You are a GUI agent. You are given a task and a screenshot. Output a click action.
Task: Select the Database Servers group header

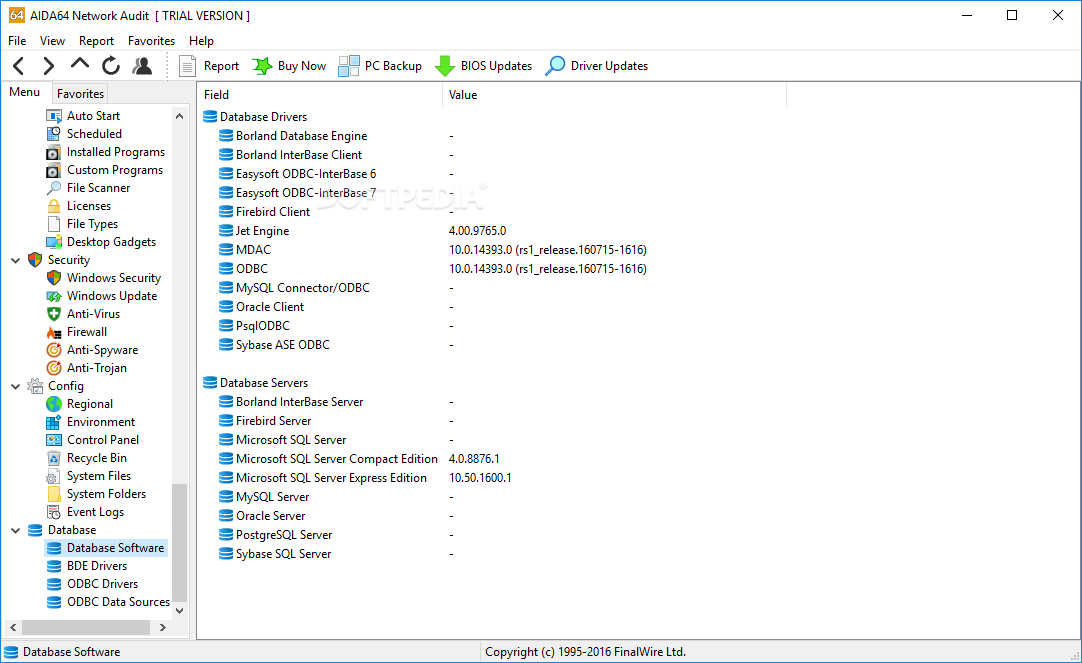[264, 382]
